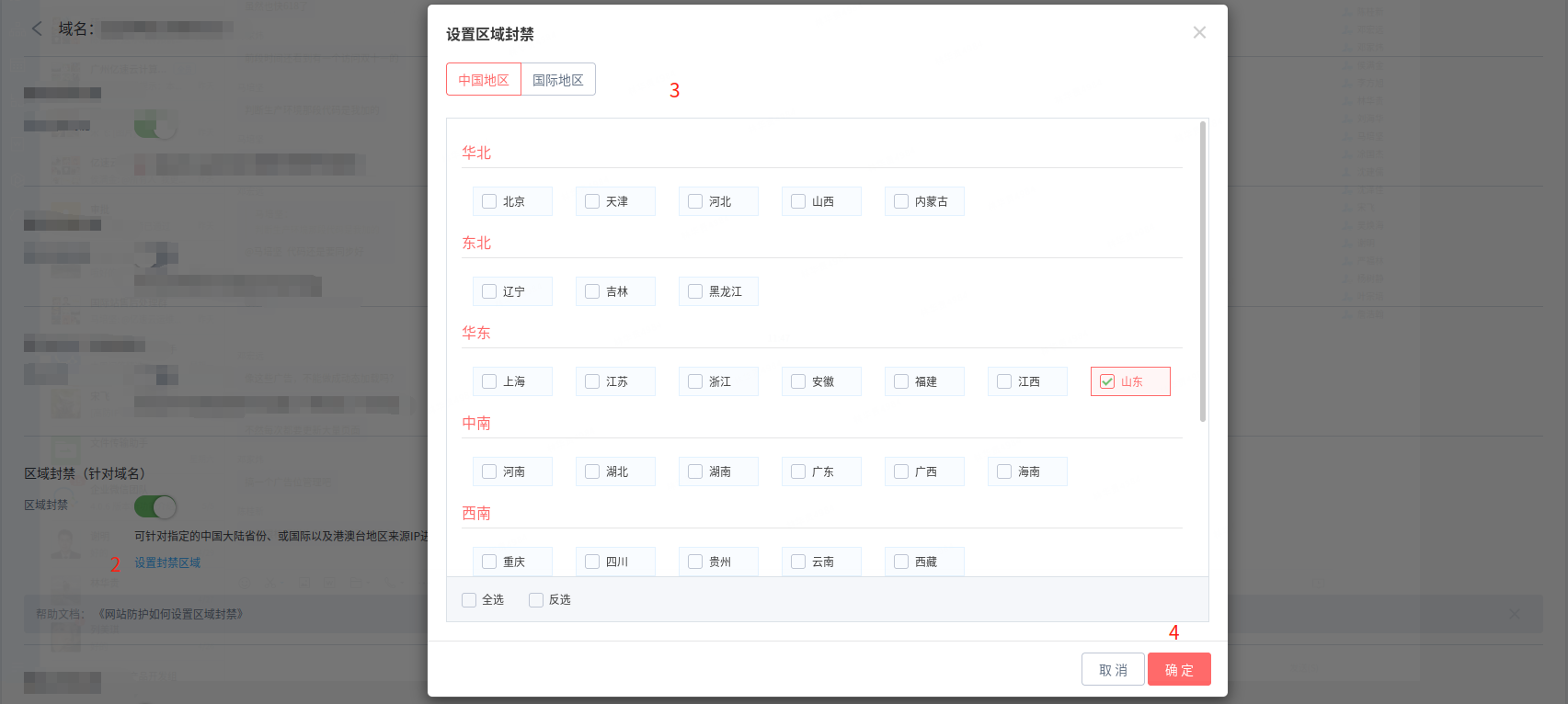Check the 海南 checkbox
1568x704 pixels.
1004,471
